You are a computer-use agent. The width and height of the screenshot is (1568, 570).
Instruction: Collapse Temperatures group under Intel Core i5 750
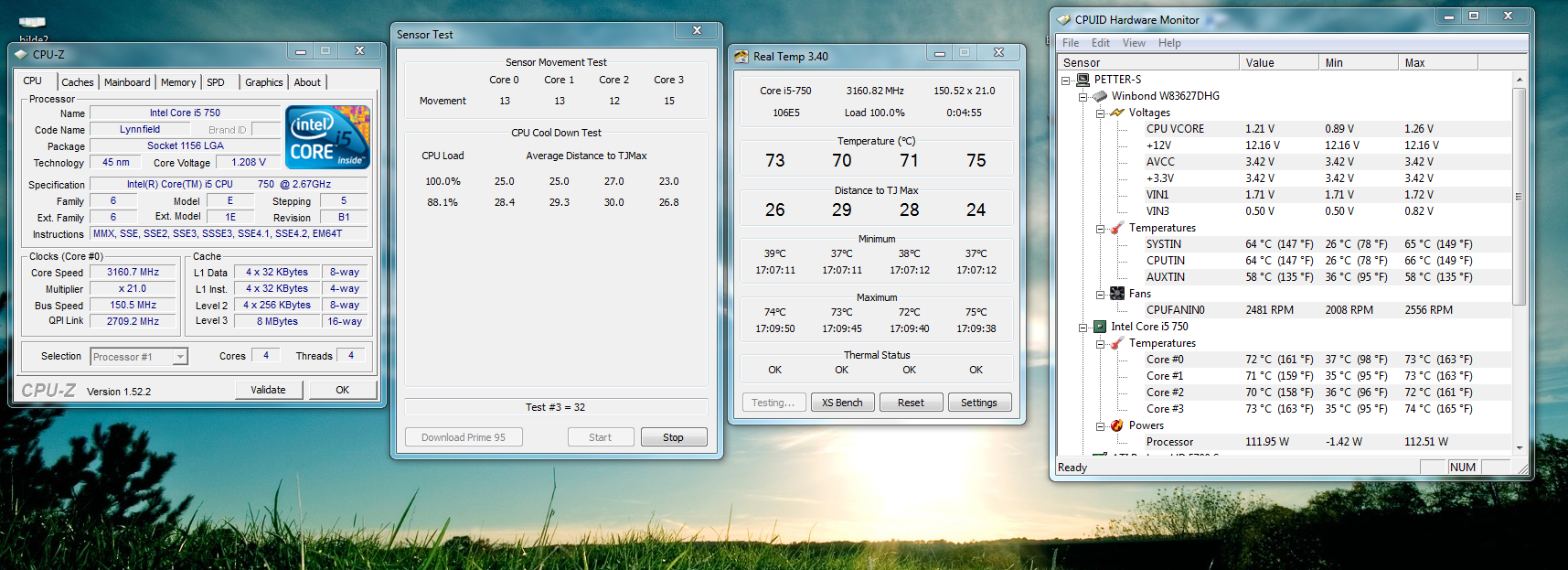click(x=1100, y=344)
